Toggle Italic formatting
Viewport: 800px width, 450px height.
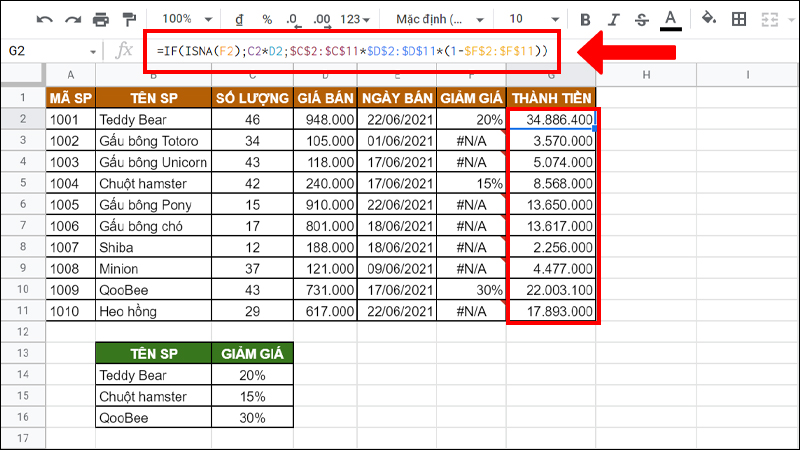coord(613,19)
